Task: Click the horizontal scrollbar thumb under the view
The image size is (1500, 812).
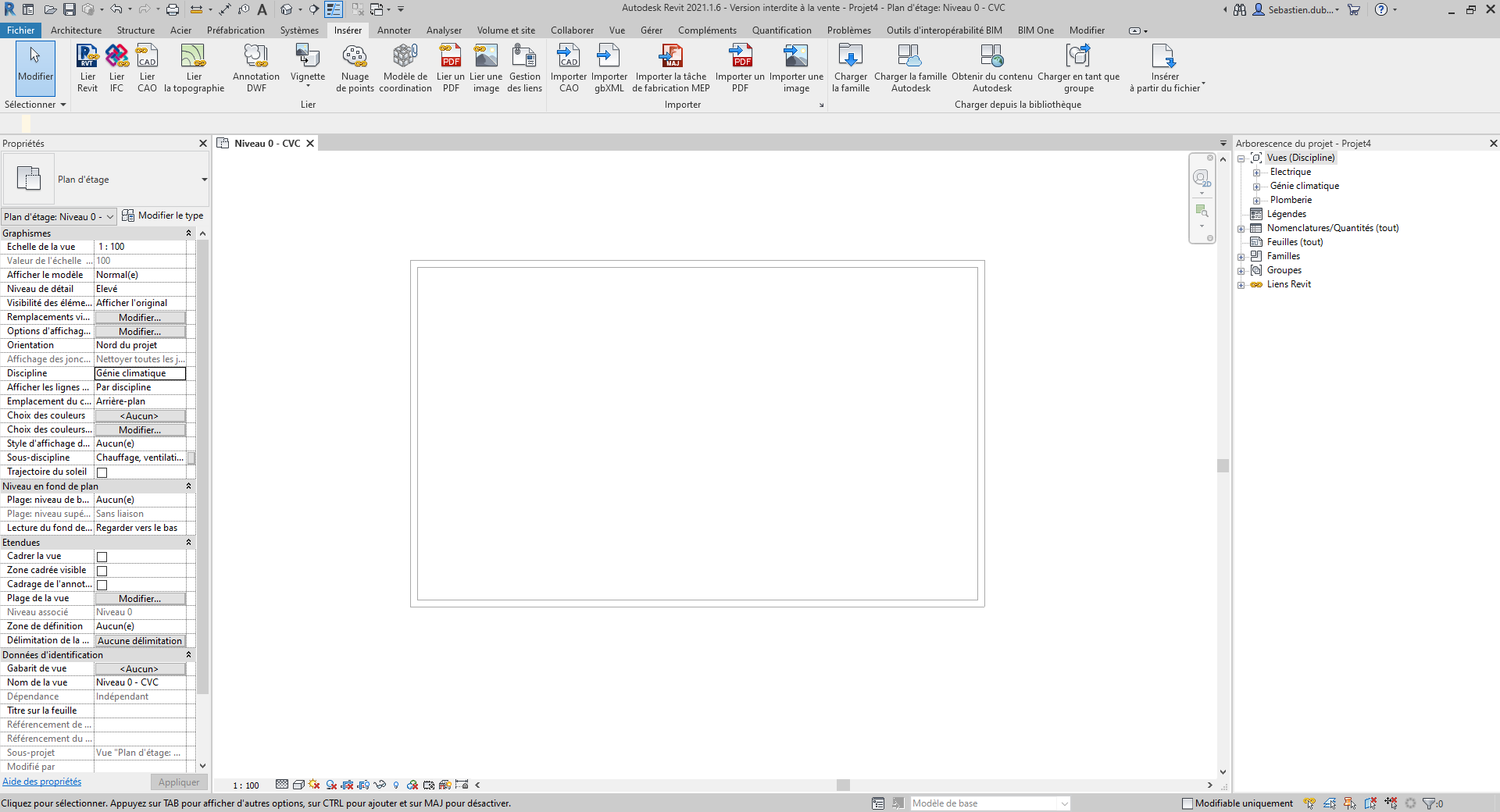Action: (843, 785)
